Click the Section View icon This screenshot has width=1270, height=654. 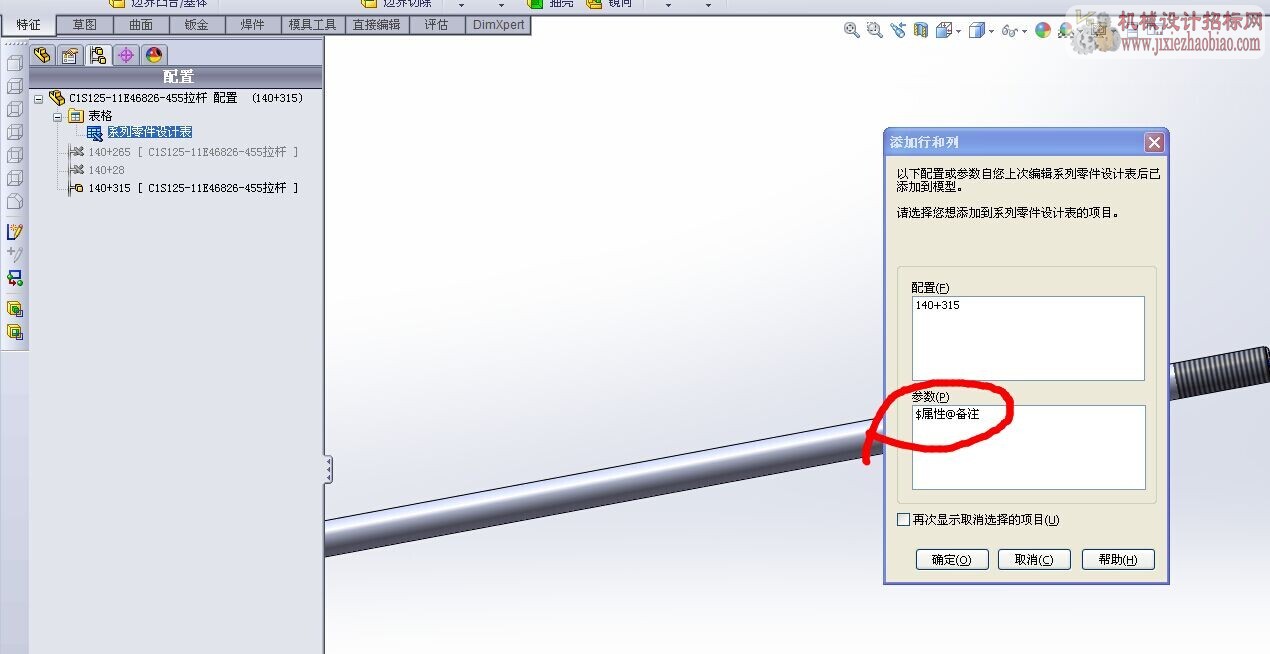921,31
